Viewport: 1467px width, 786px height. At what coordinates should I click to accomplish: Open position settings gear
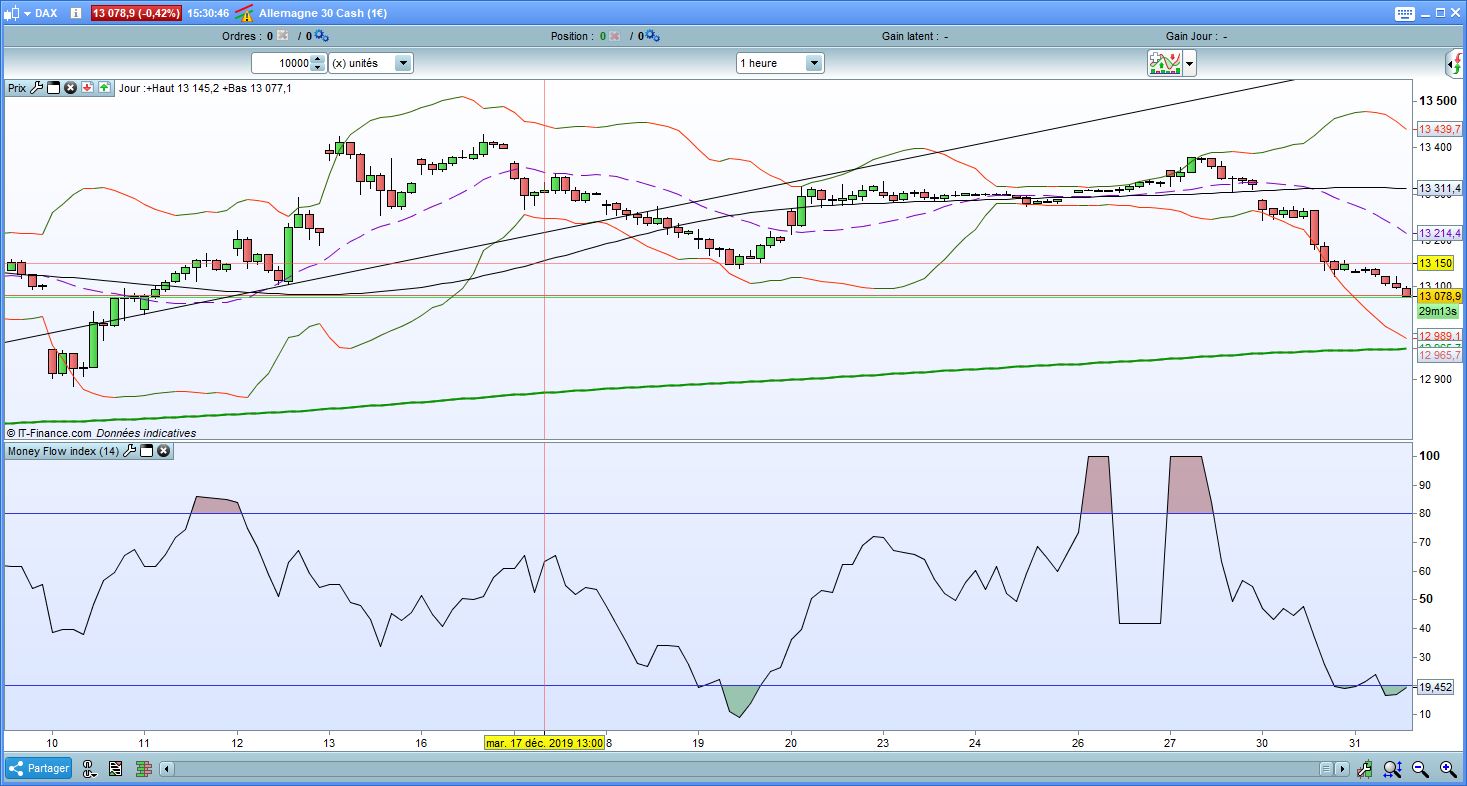click(x=653, y=36)
